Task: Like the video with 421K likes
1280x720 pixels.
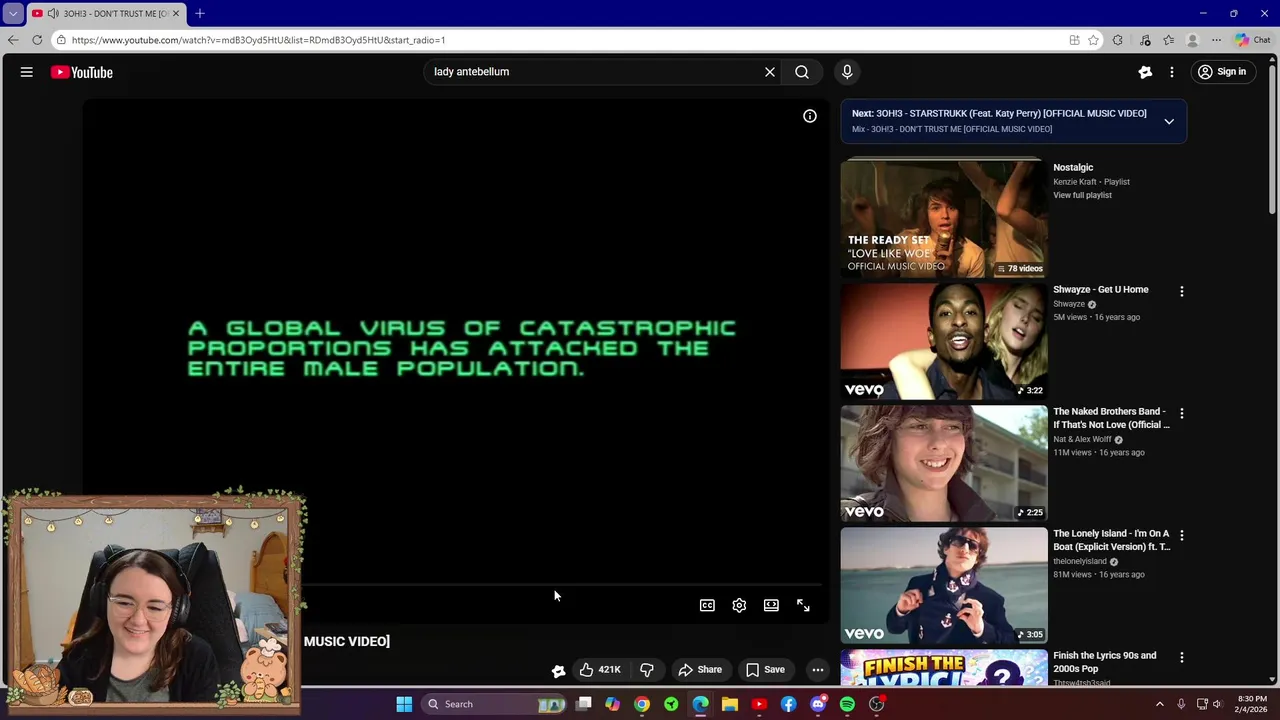Action: 600,670
